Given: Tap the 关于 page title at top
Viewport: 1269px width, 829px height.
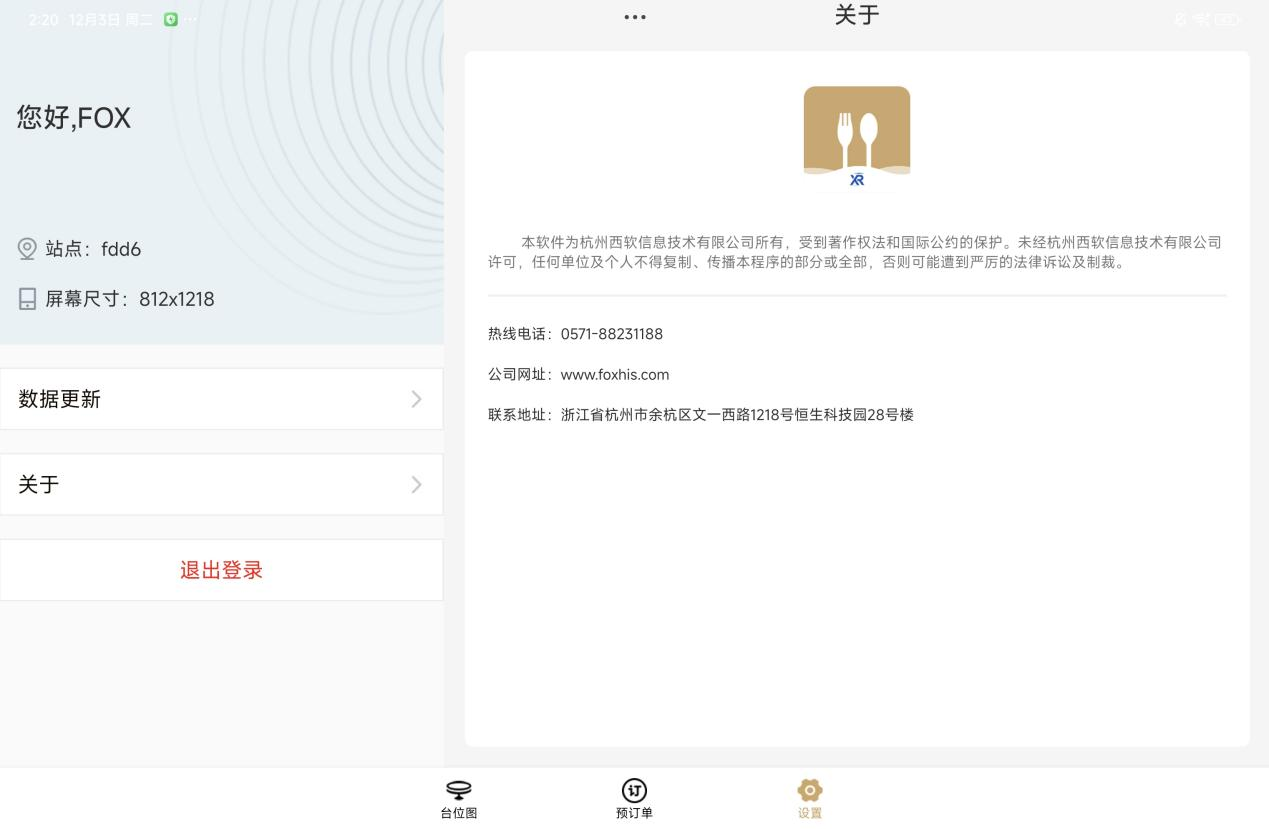Looking at the screenshot, I should pyautogui.click(x=857, y=16).
